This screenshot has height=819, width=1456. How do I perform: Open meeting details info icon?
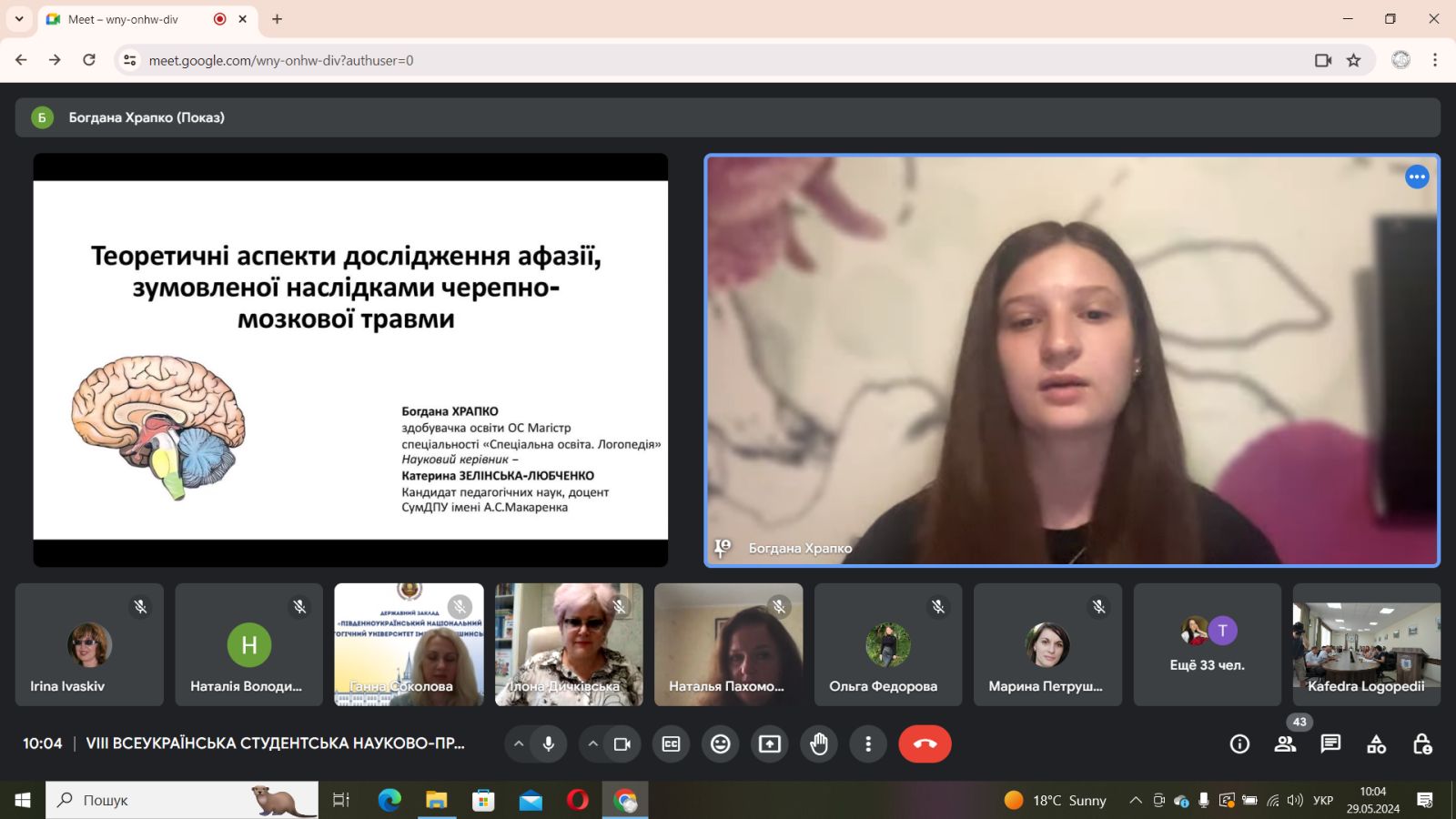(1239, 744)
